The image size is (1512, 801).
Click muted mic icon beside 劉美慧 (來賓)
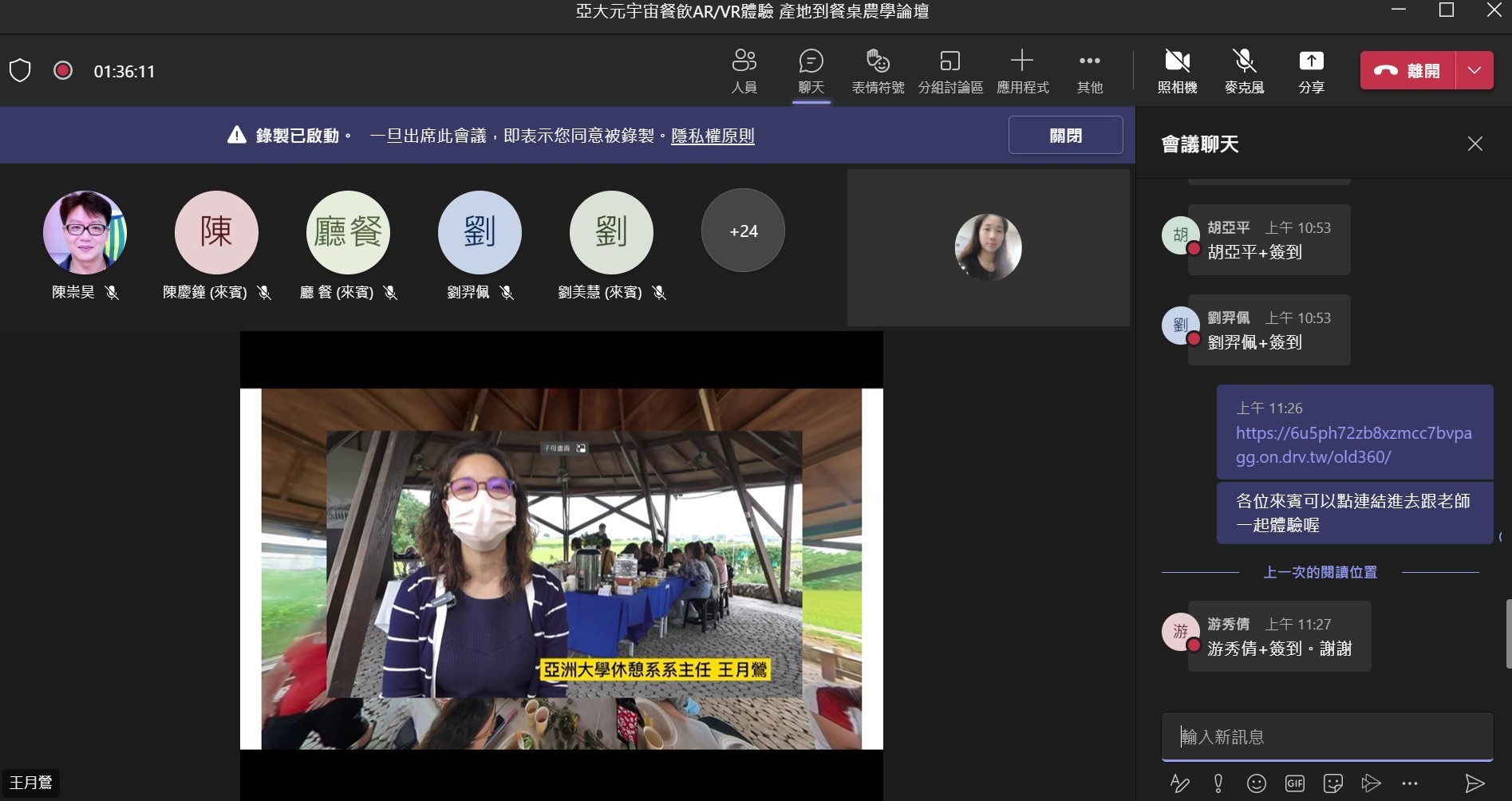pos(659,293)
